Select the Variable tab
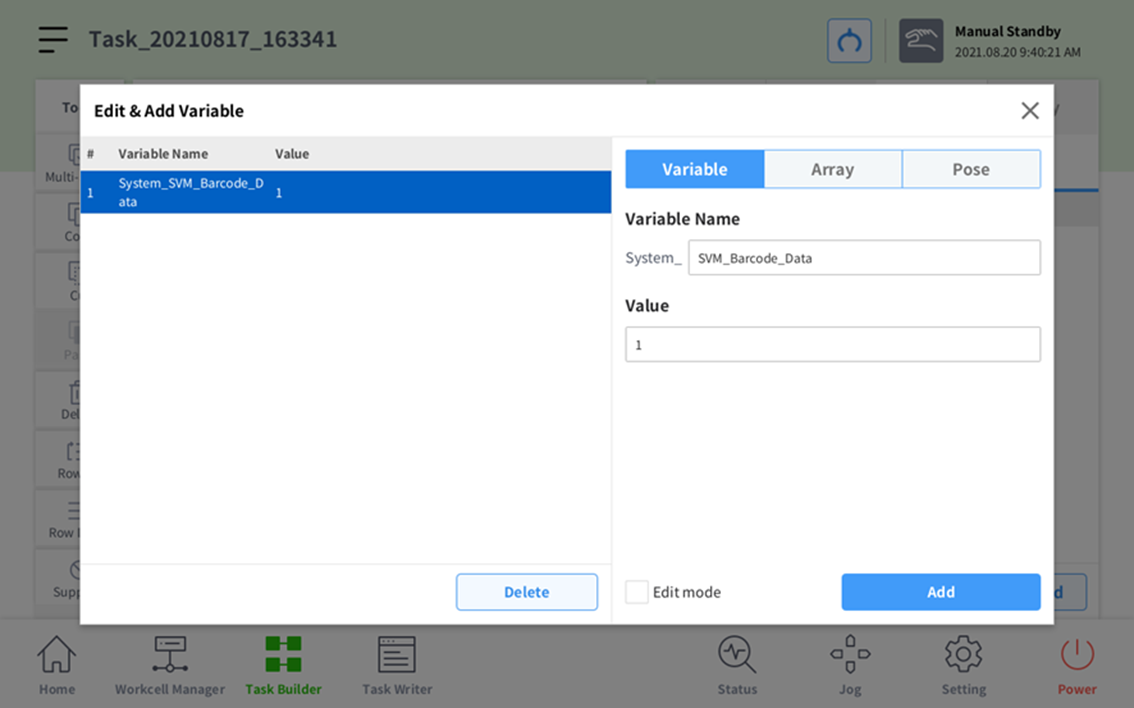This screenshot has height=708, width=1134. tap(695, 169)
